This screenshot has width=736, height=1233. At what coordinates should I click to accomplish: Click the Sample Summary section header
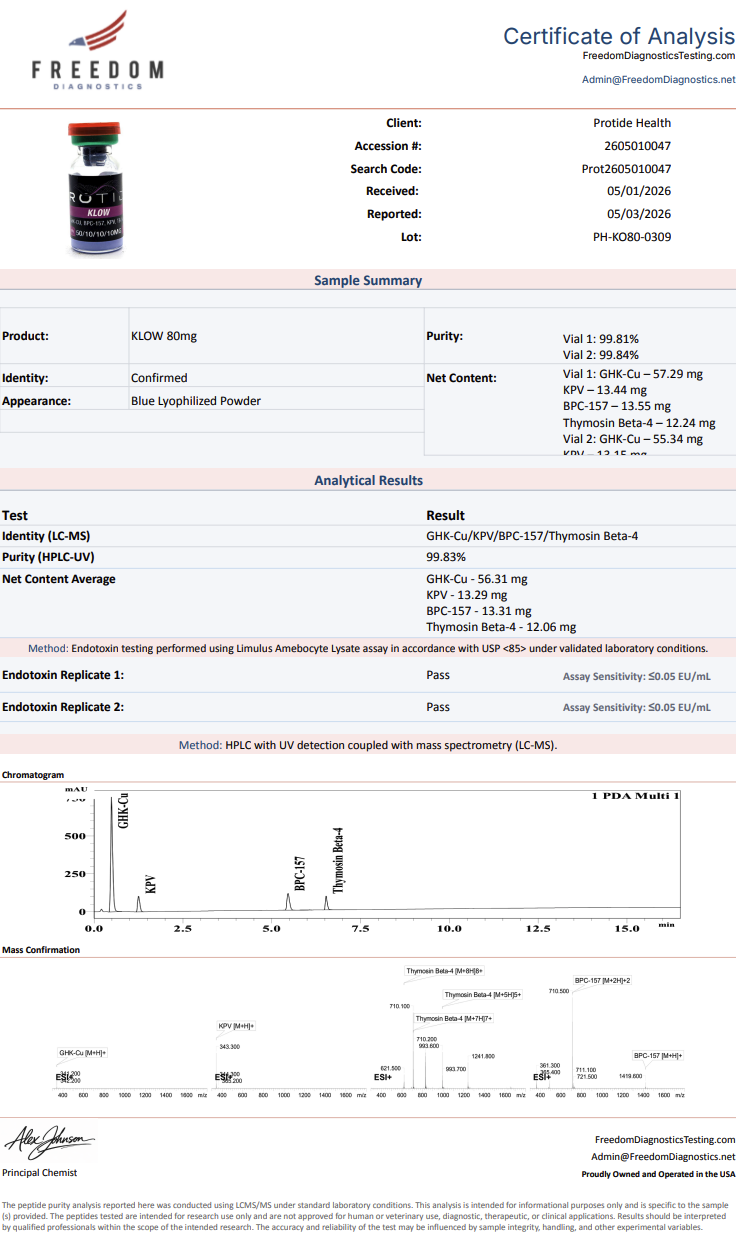[368, 281]
